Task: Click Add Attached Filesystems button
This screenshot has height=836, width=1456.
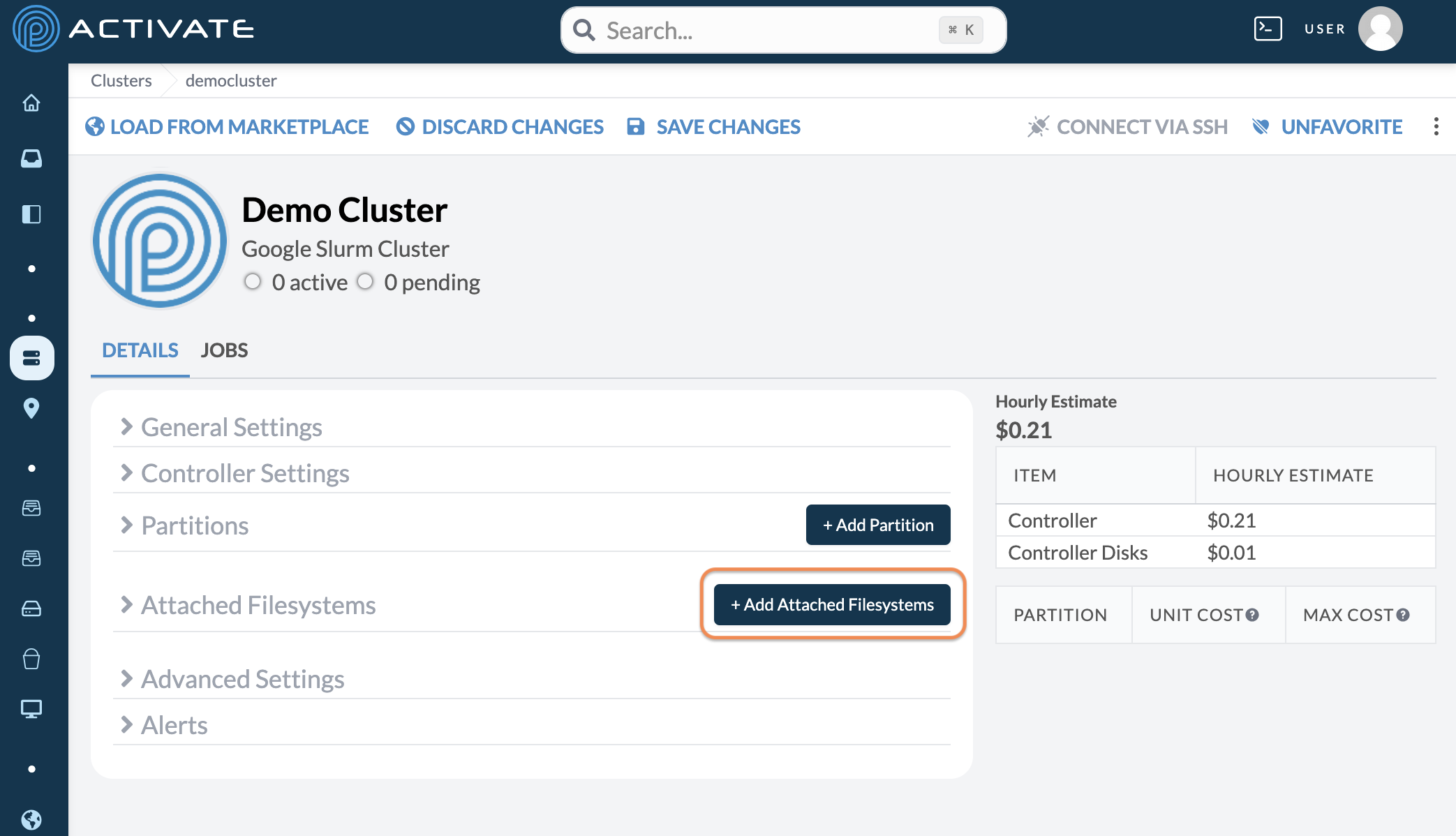Action: (832, 604)
